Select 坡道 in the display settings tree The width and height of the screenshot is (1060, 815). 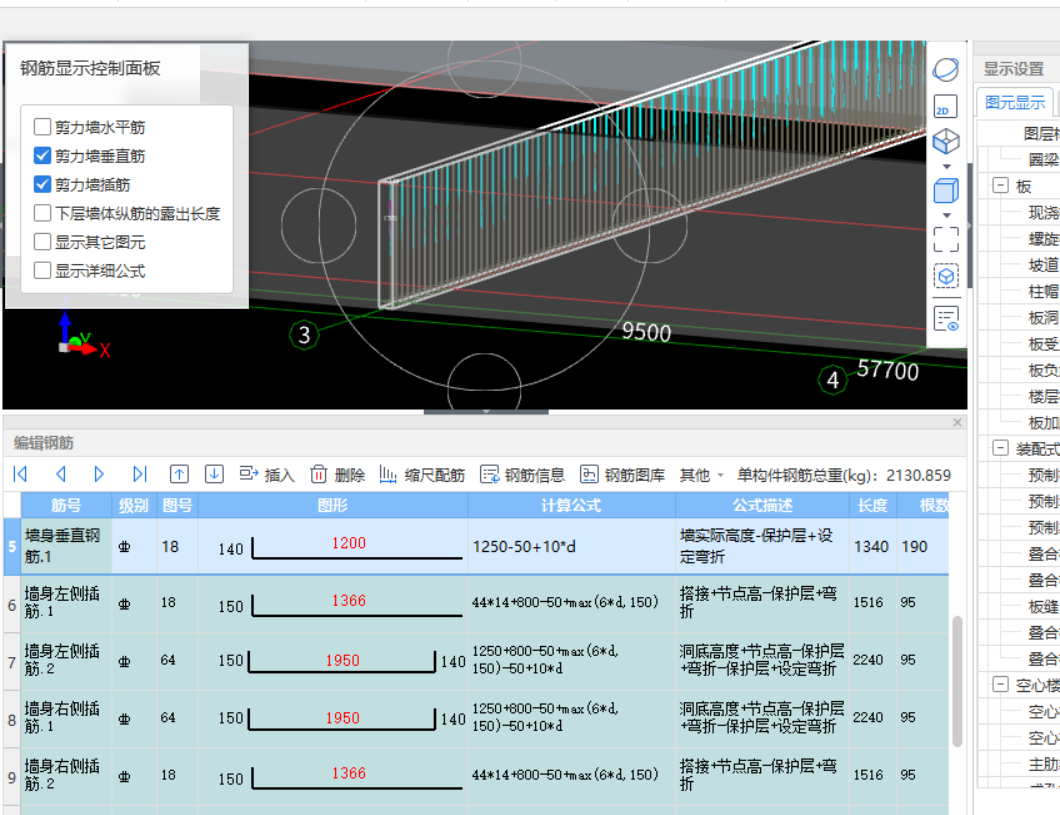click(1043, 265)
